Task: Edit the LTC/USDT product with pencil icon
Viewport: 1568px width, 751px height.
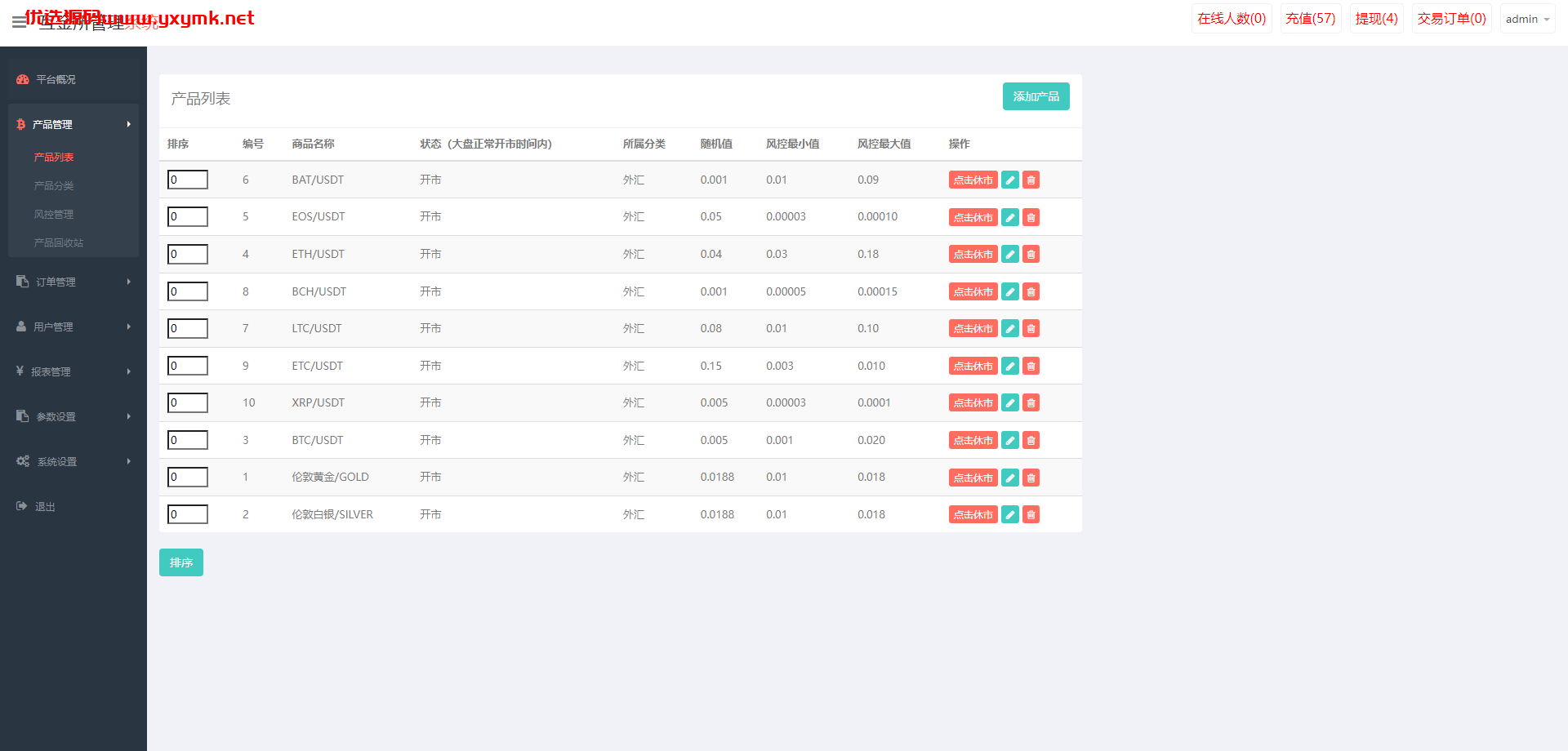Action: [x=1010, y=328]
